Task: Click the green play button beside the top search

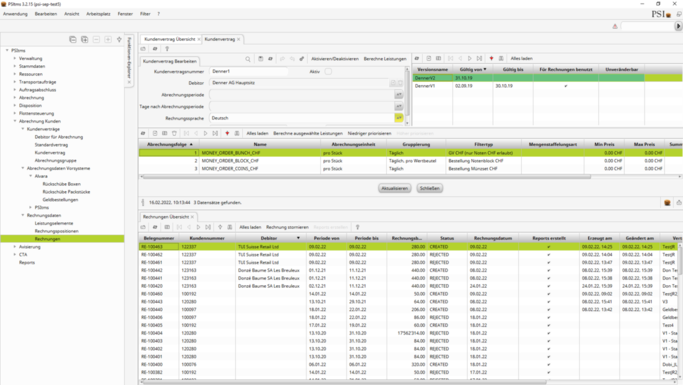Action: click(678, 26)
